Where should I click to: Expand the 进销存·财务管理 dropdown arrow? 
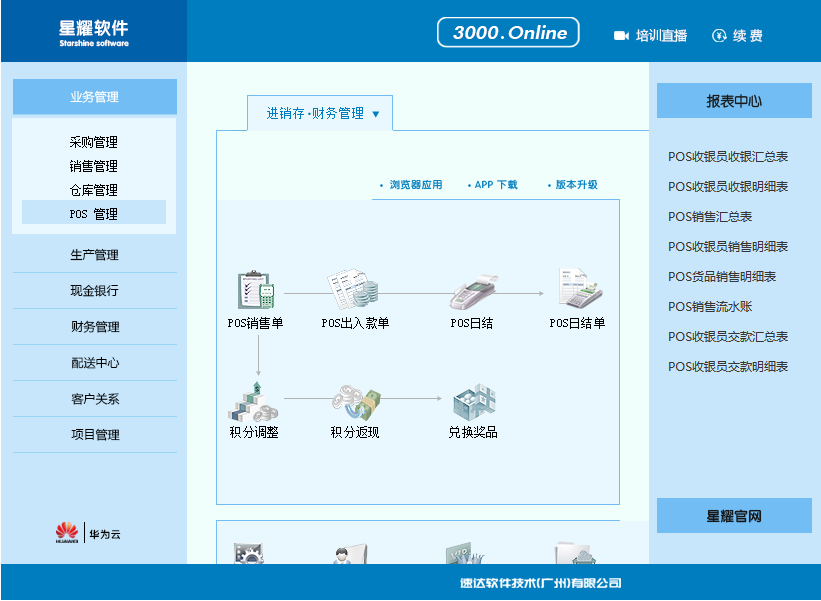[x=375, y=114]
